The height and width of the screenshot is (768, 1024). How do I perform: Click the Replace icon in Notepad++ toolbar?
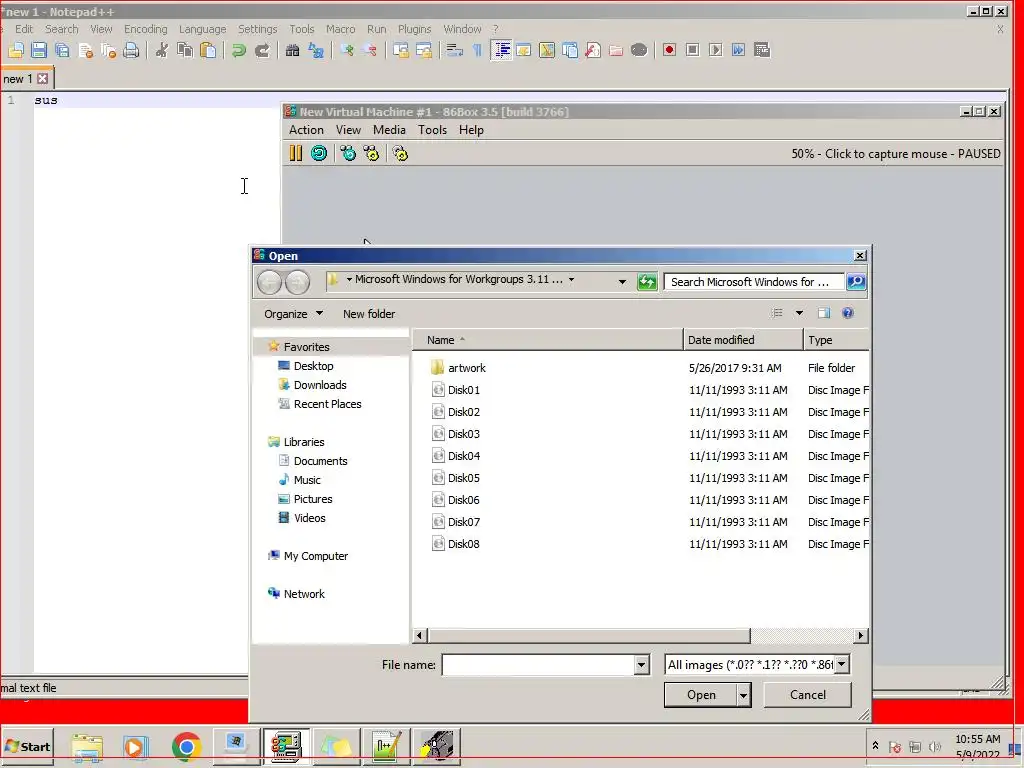tap(316, 50)
